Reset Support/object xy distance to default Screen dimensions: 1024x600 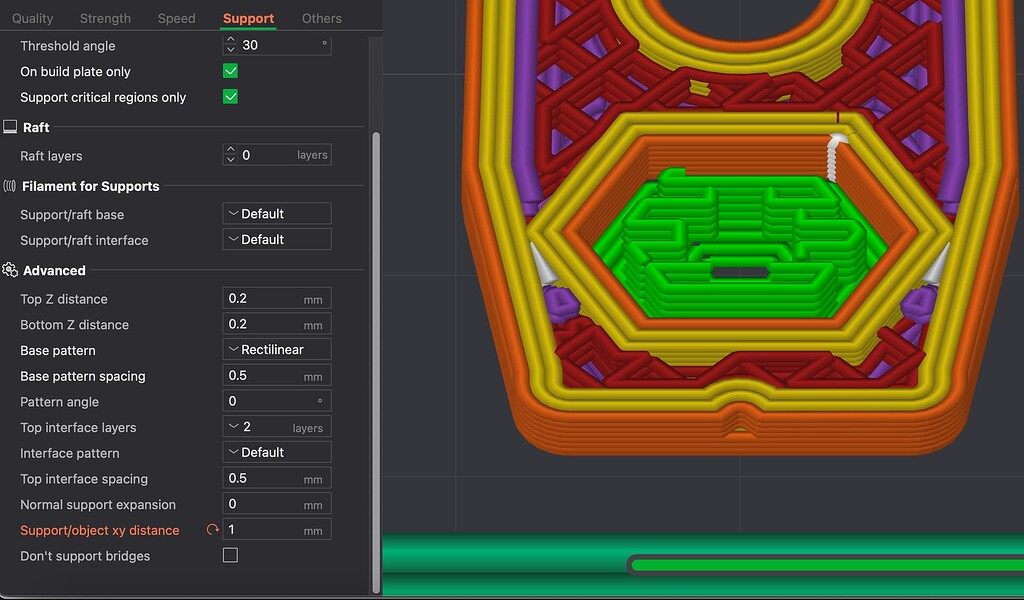(212, 529)
